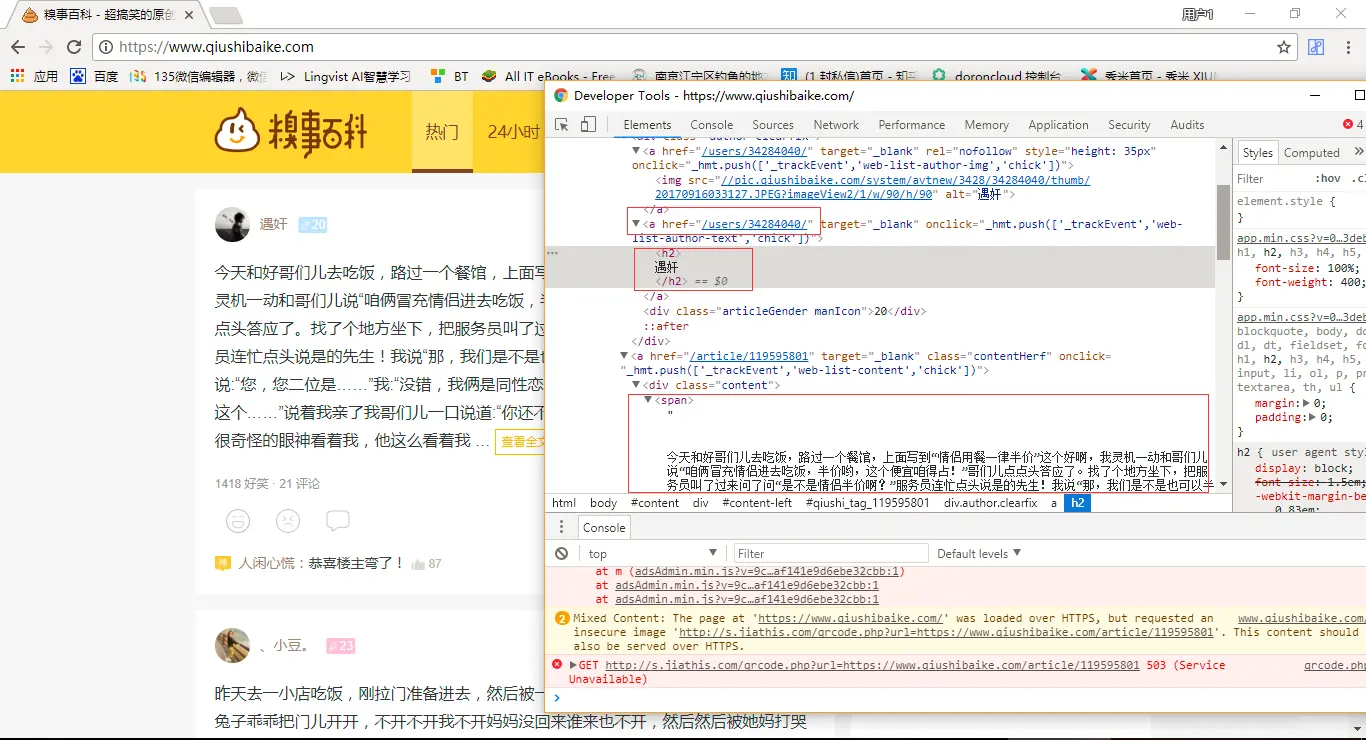Clear the console with the ban icon
This screenshot has height=740, width=1366.
562,553
